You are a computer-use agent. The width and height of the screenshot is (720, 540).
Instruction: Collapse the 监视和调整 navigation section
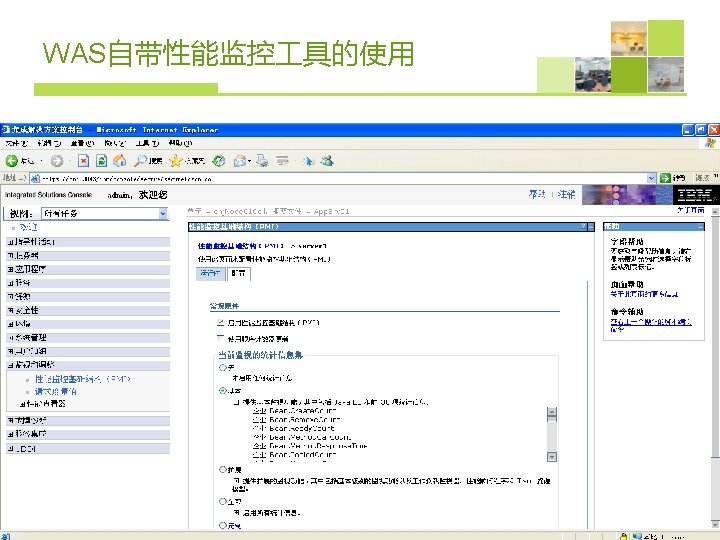coord(10,365)
